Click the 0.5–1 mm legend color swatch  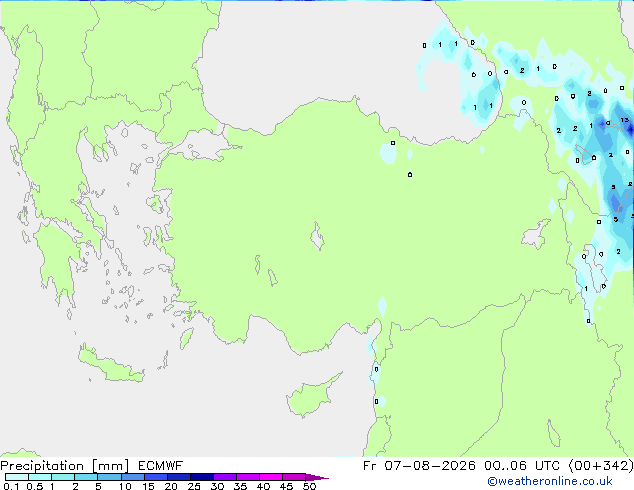(40, 477)
